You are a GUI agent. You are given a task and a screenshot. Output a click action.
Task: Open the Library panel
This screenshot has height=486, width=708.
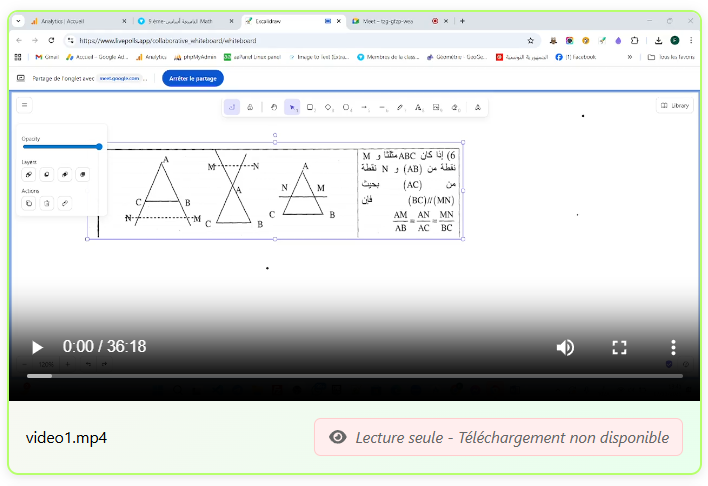pos(675,105)
